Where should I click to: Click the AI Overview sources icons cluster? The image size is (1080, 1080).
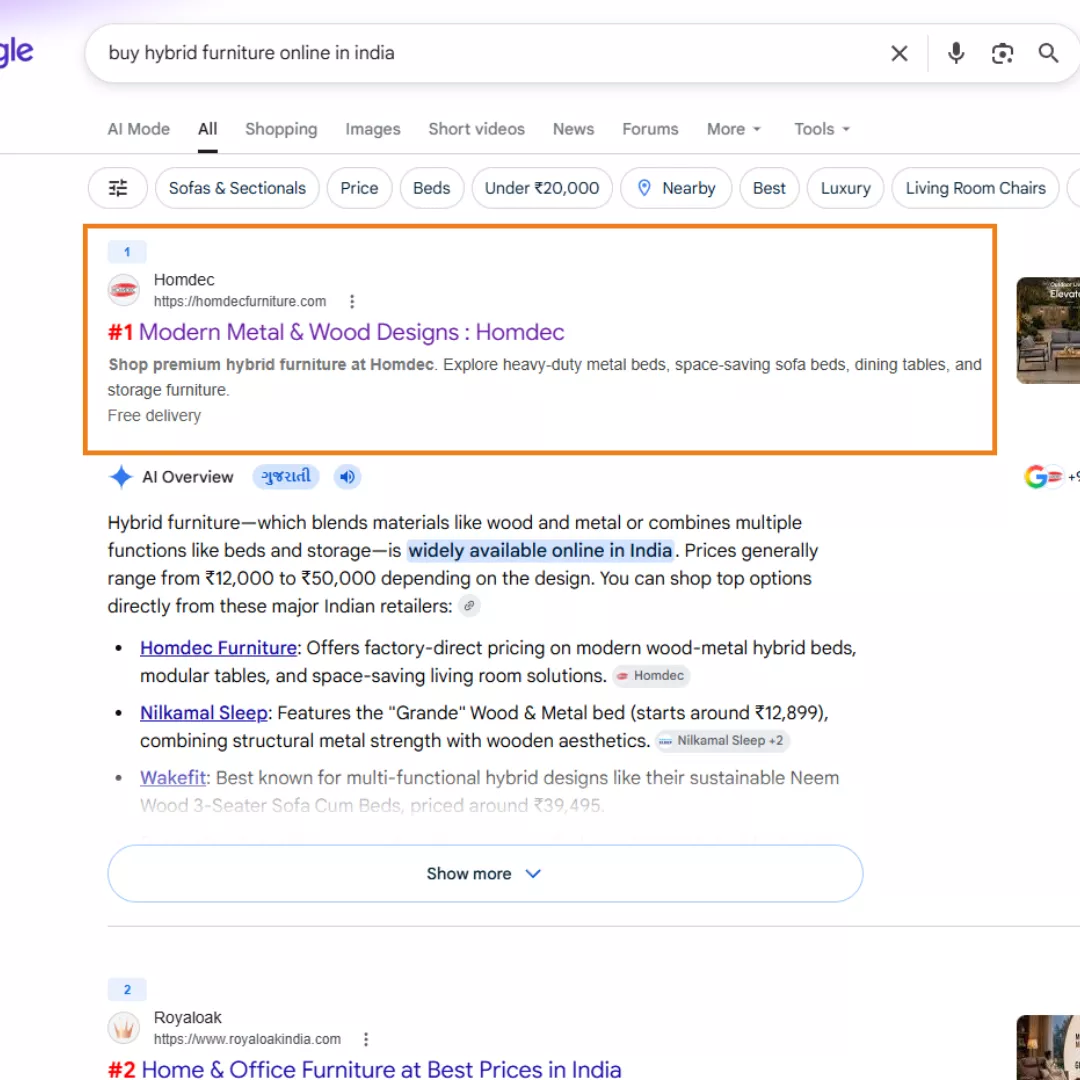click(x=1051, y=477)
